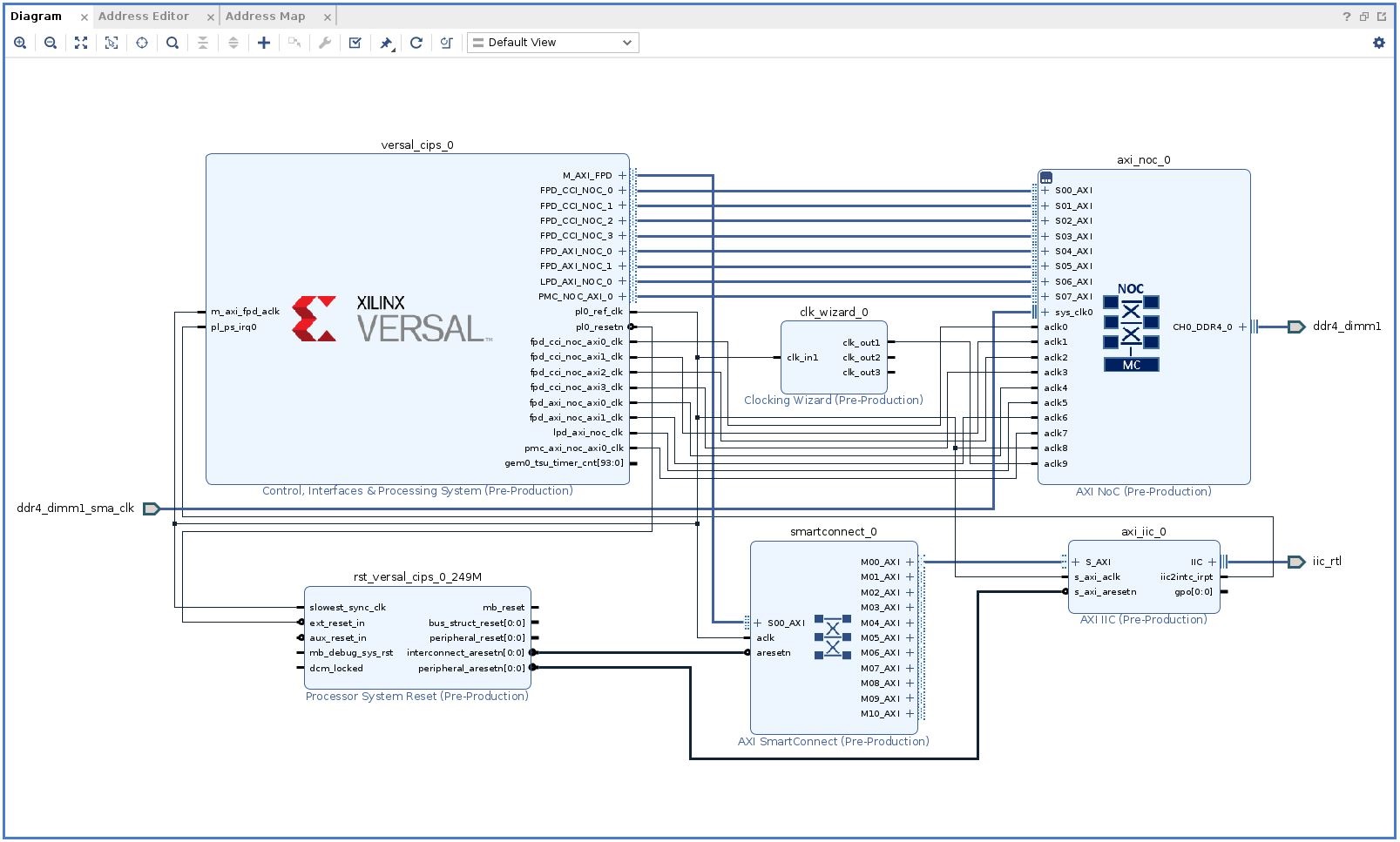Select the smartconnect_0 block title
Image resolution: width=1400 pixels, height=842 pixels.
point(834,532)
